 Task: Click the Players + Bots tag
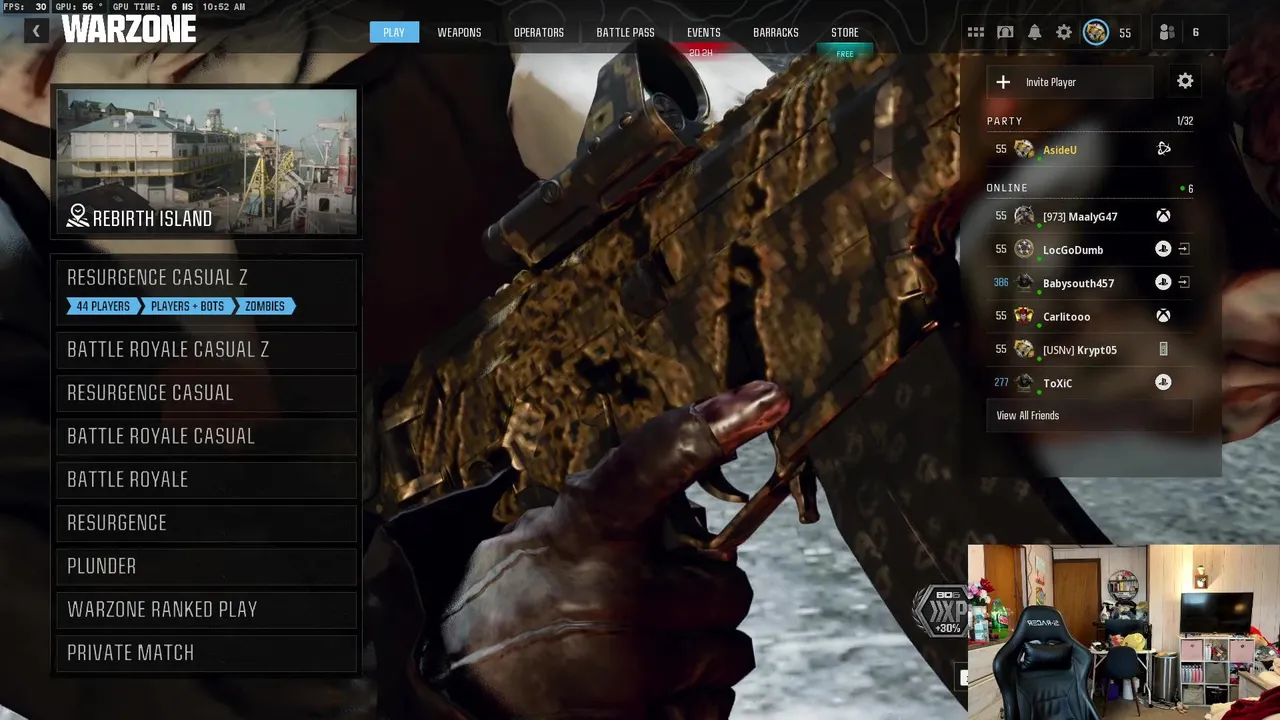pos(187,306)
